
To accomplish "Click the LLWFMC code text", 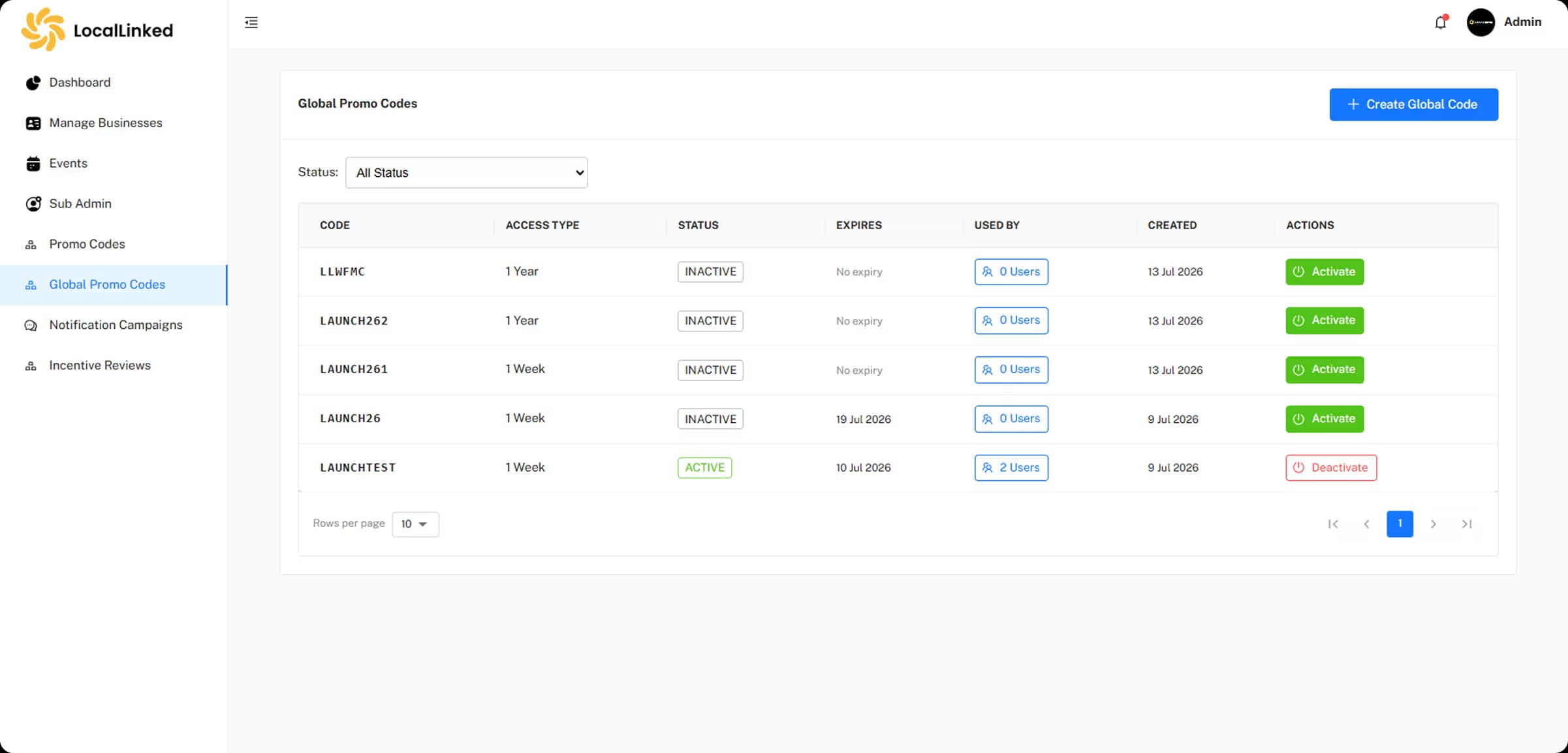I will 342,271.
